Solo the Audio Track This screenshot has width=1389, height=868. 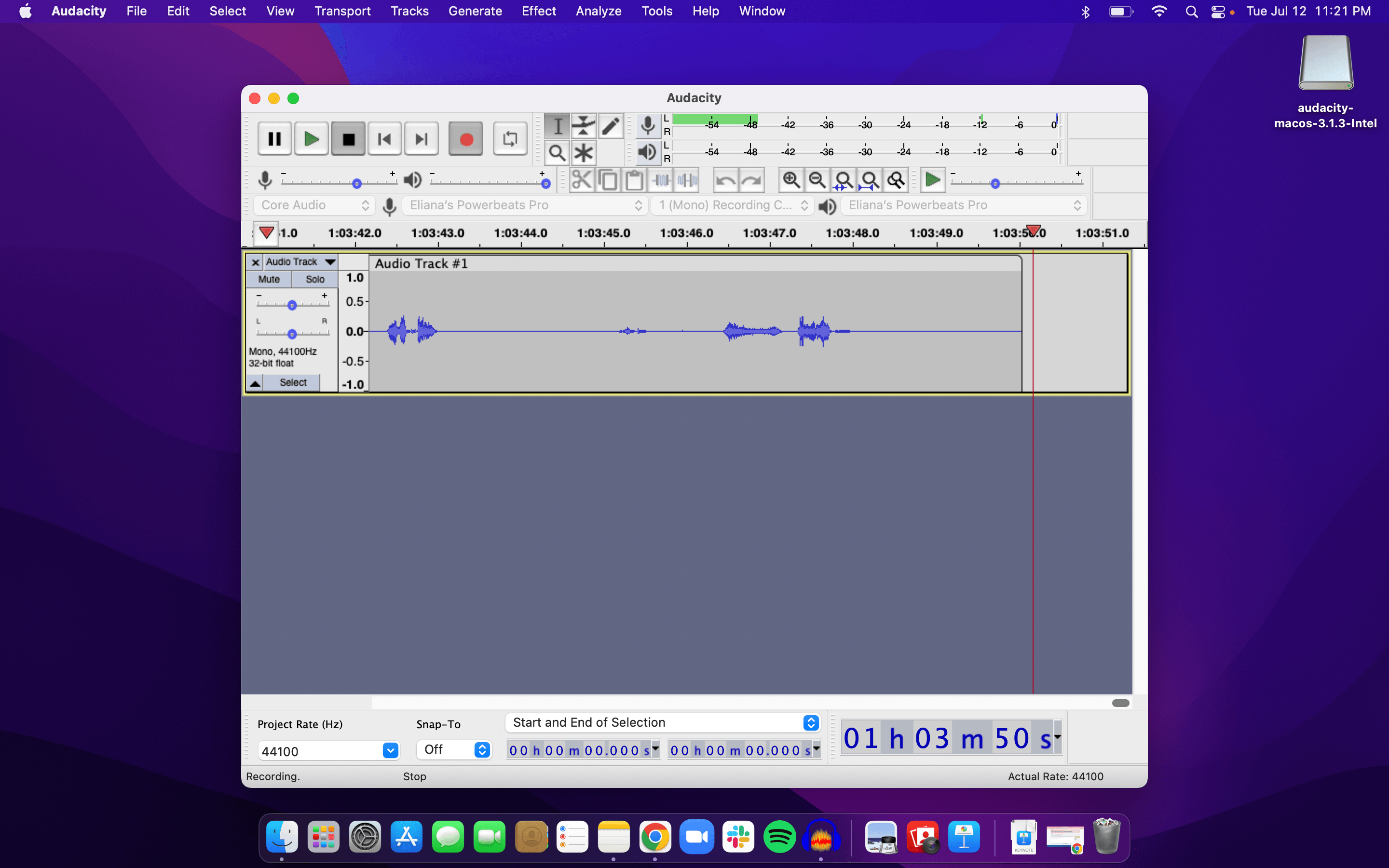(314, 279)
